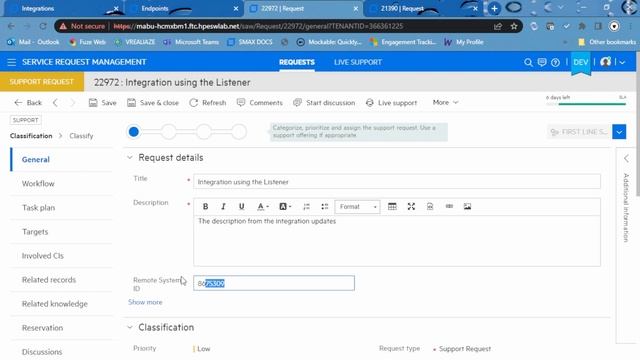Viewport: 640px width, 360px height.
Task: Click Start discussion
Action: tap(324, 102)
